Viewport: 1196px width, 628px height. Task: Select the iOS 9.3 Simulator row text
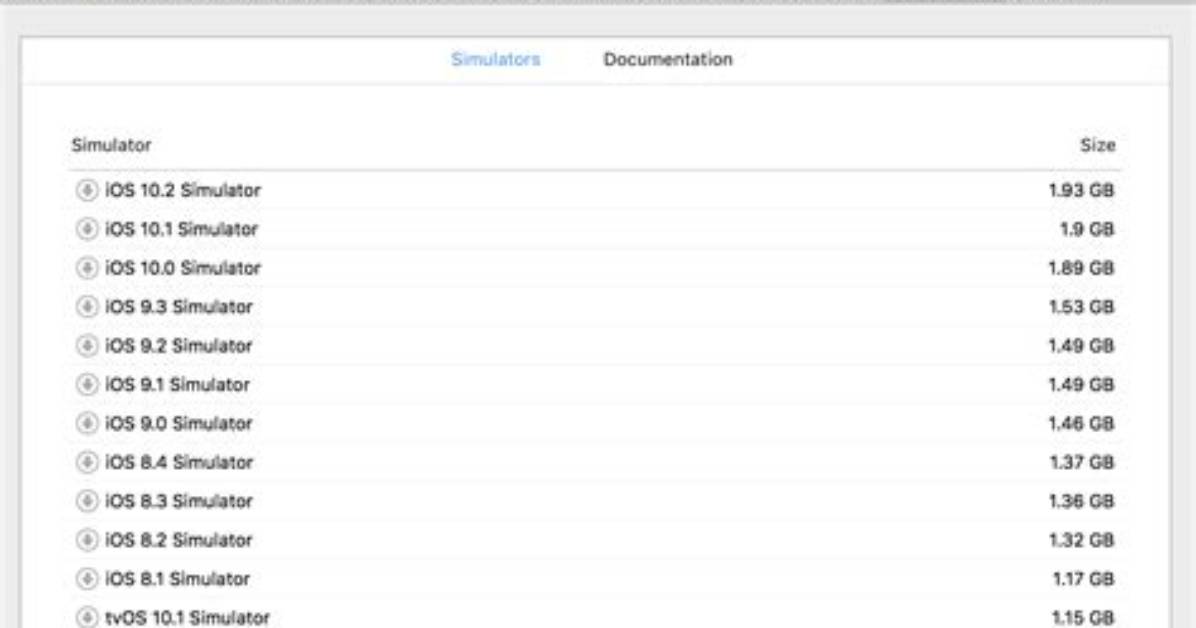(178, 307)
